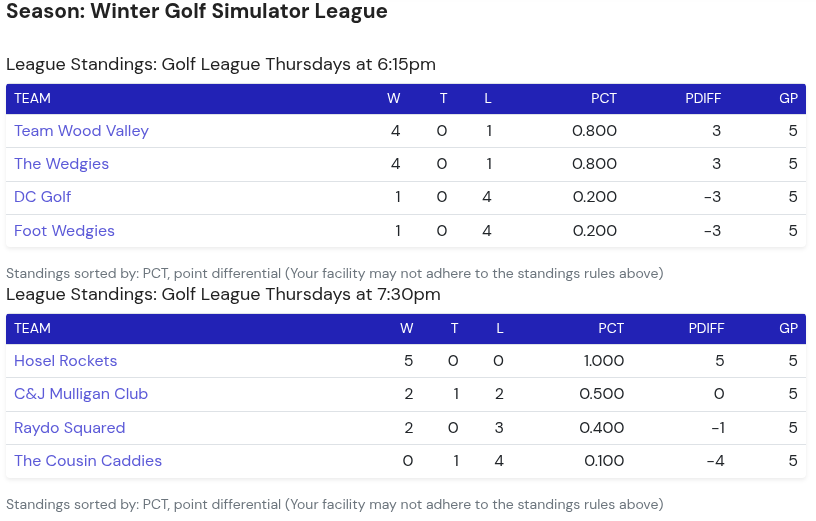Click The Wedgies team link

61,164
